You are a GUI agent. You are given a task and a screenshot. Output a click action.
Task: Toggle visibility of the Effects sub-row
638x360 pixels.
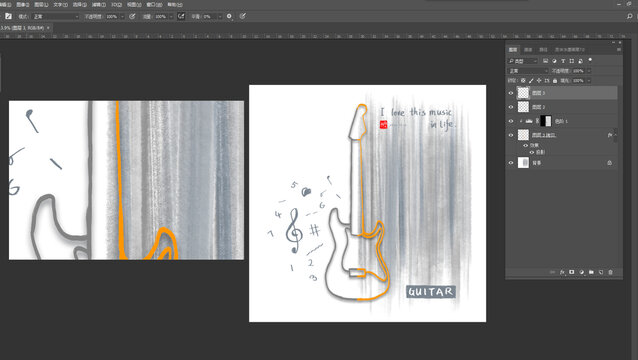click(525, 145)
